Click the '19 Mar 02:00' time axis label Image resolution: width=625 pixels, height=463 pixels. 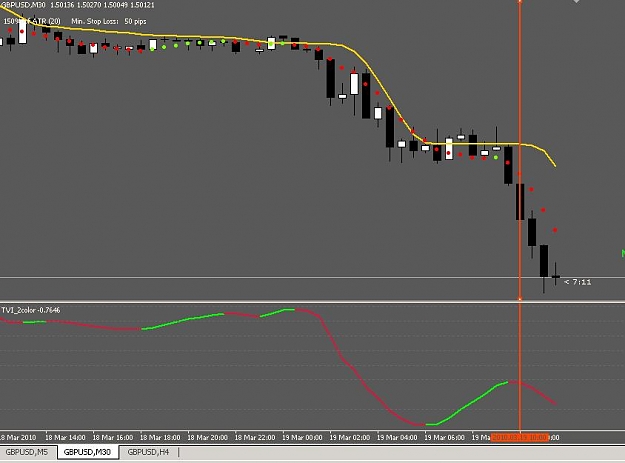[x=350, y=437]
